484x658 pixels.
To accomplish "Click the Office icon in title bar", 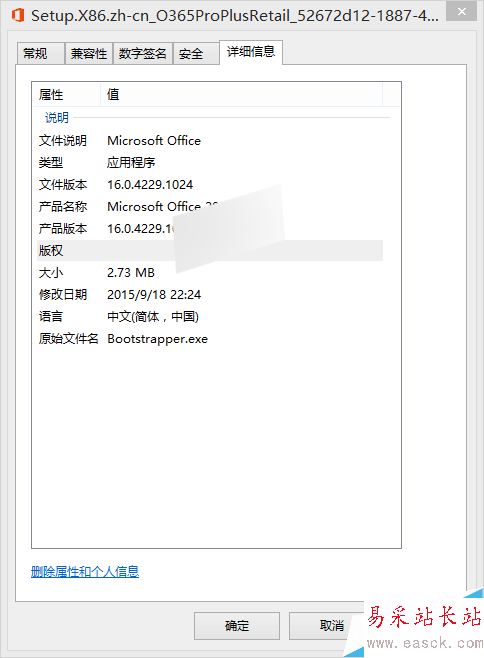I will click(x=18, y=16).
